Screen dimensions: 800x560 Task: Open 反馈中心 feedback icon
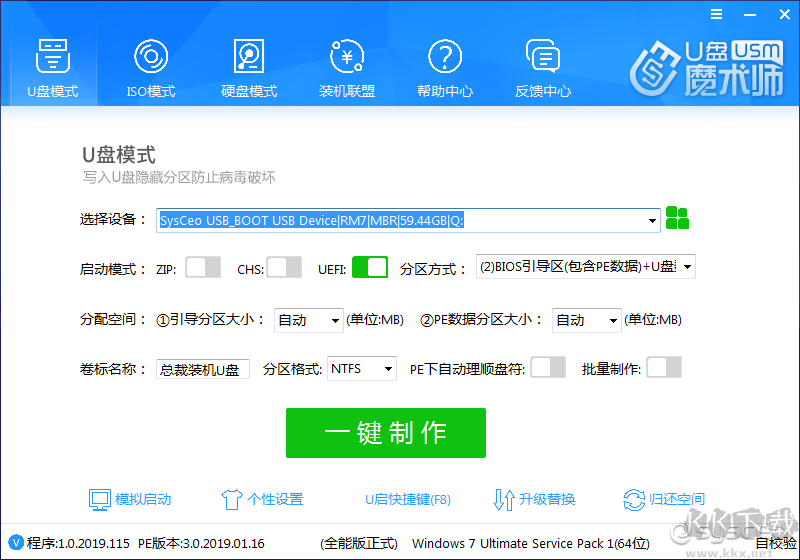pos(542,57)
